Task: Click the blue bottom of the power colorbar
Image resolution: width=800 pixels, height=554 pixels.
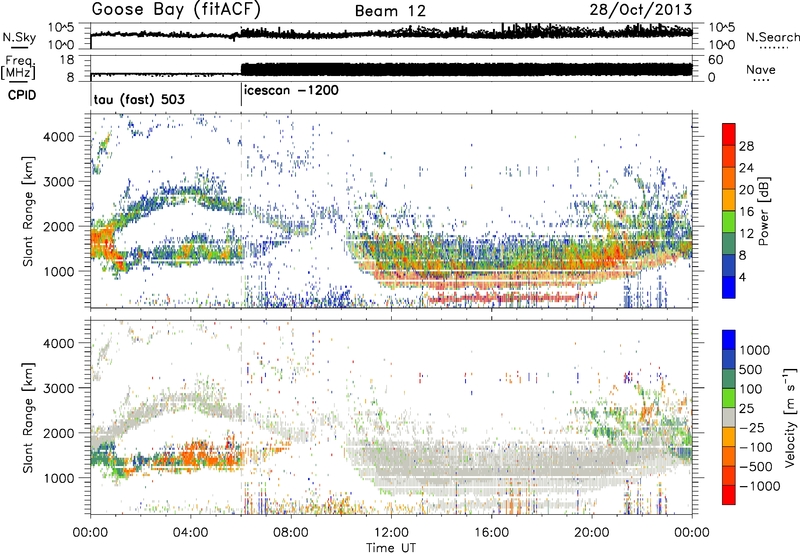Action: click(x=729, y=287)
